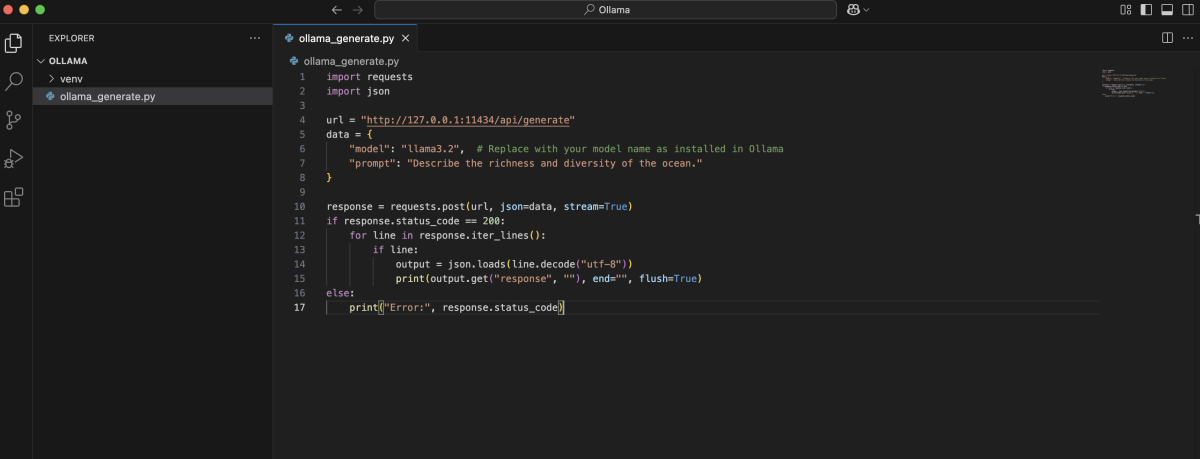1200x459 pixels.
Task: Click the status_code == 200 condition
Action: click(x=424, y=221)
